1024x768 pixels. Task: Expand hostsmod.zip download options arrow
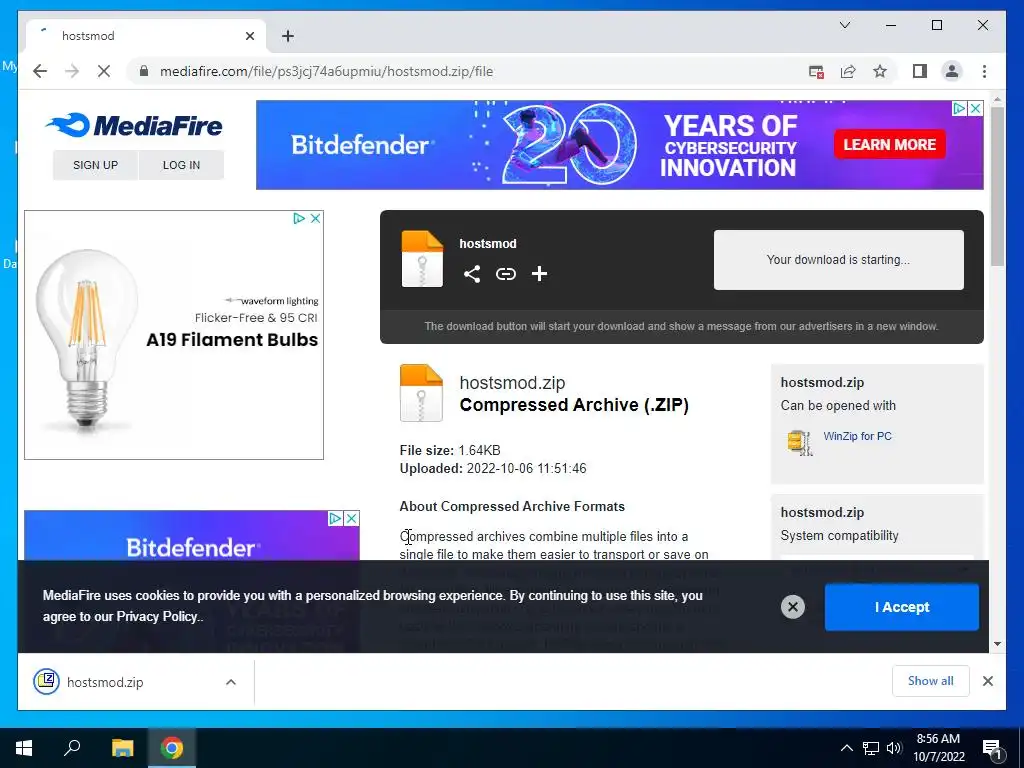[x=231, y=682]
